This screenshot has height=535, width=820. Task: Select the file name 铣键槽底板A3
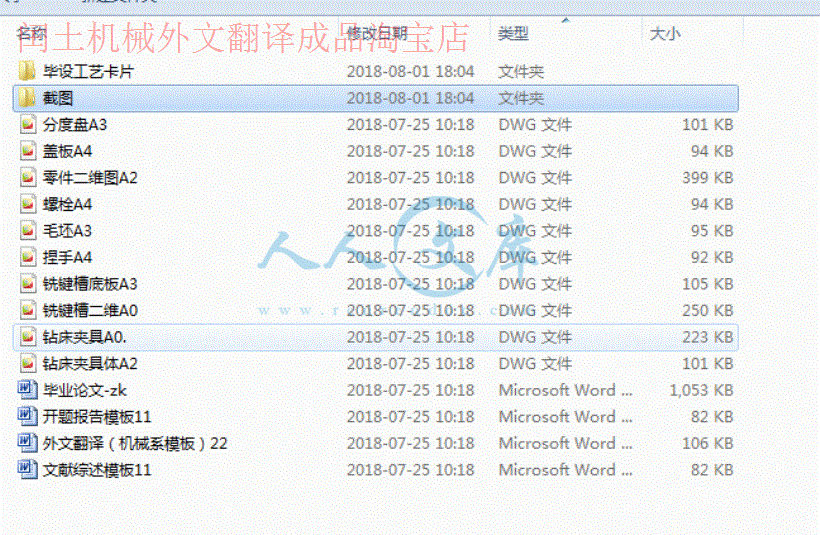[x=90, y=284]
